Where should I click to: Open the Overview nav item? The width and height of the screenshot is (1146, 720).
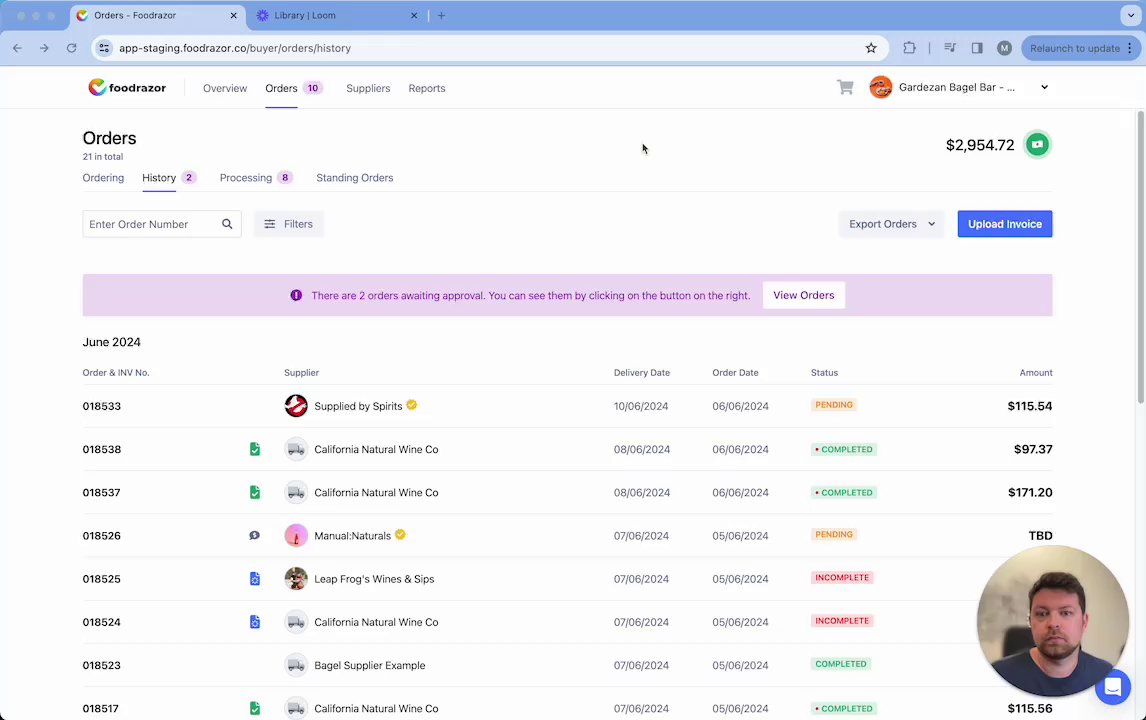pos(225,88)
